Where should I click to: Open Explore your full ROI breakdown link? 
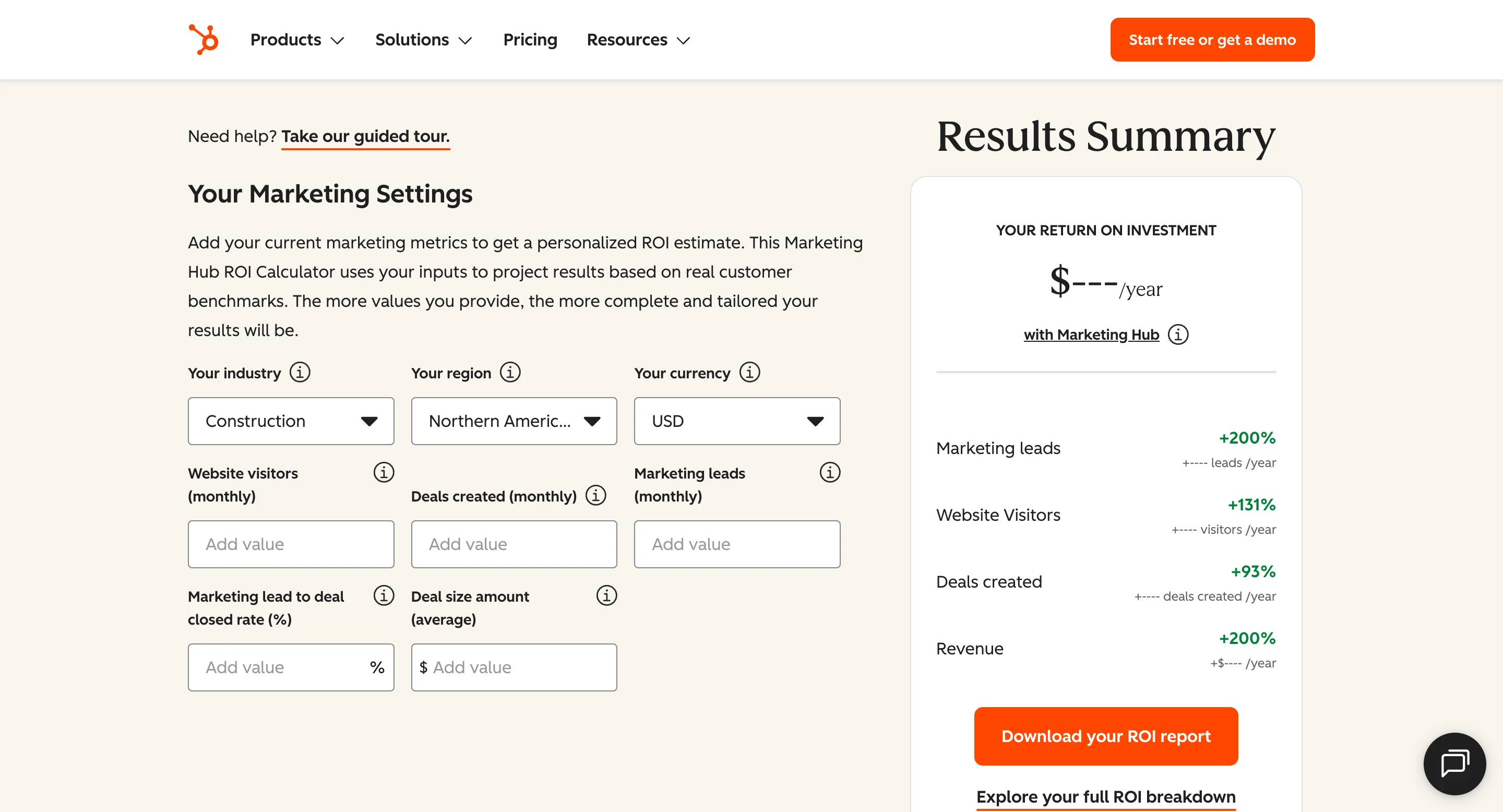click(1105, 797)
